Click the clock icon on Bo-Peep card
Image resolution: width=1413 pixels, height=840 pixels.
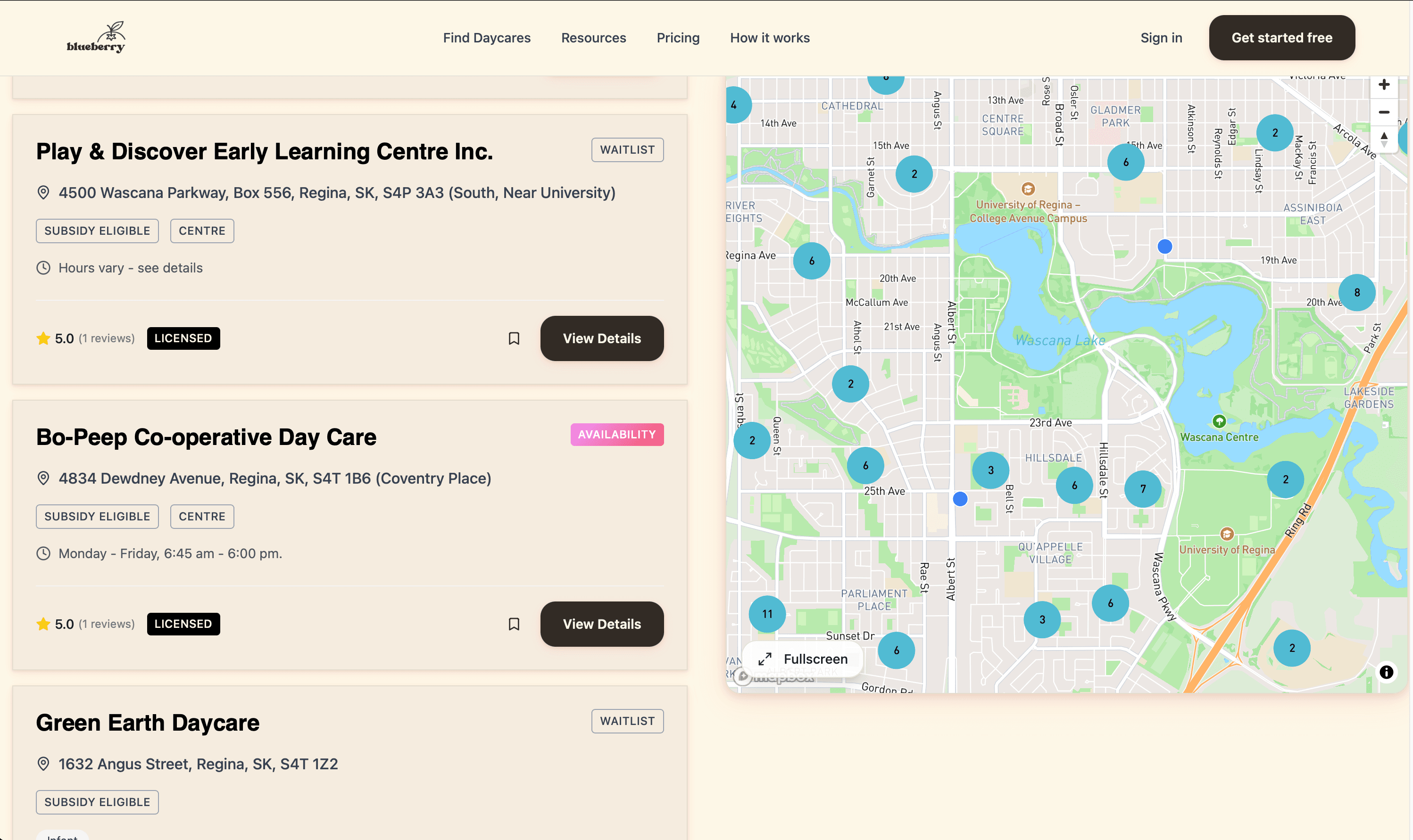[x=43, y=553]
